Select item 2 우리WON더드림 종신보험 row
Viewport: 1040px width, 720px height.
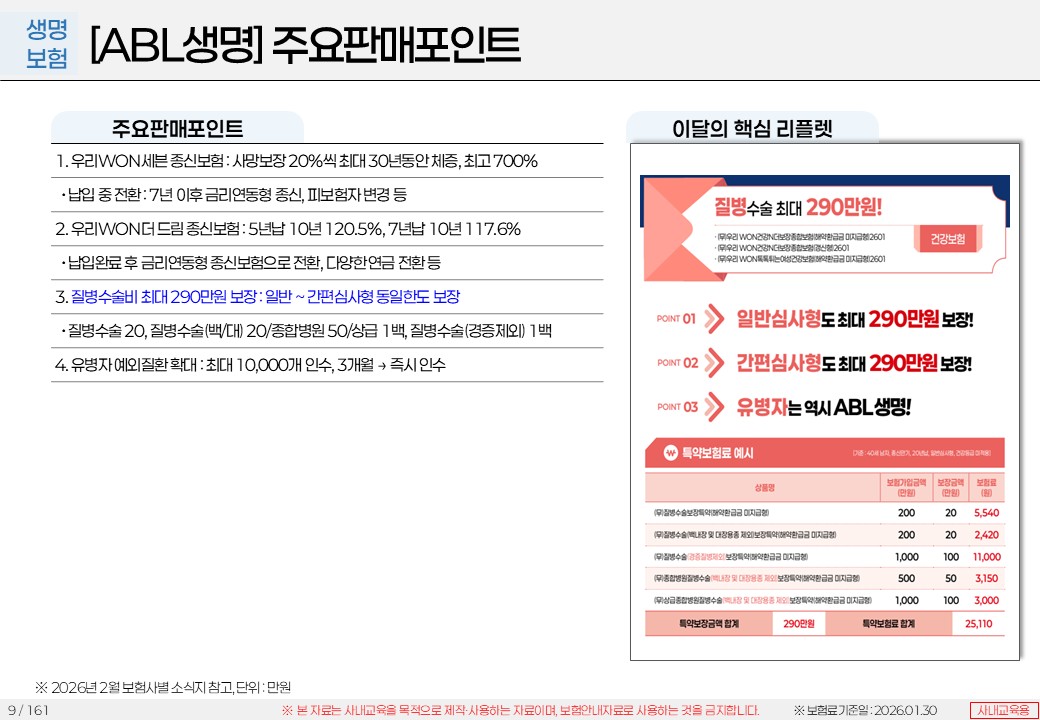coord(288,229)
